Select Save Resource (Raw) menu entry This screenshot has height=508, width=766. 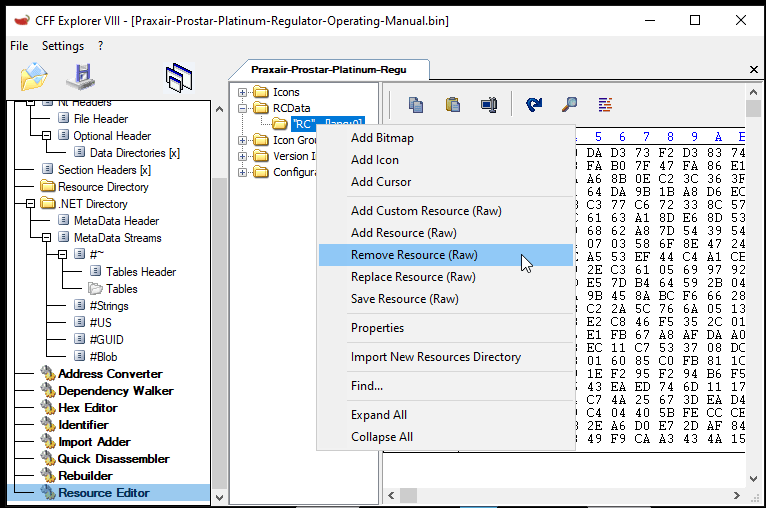404,299
